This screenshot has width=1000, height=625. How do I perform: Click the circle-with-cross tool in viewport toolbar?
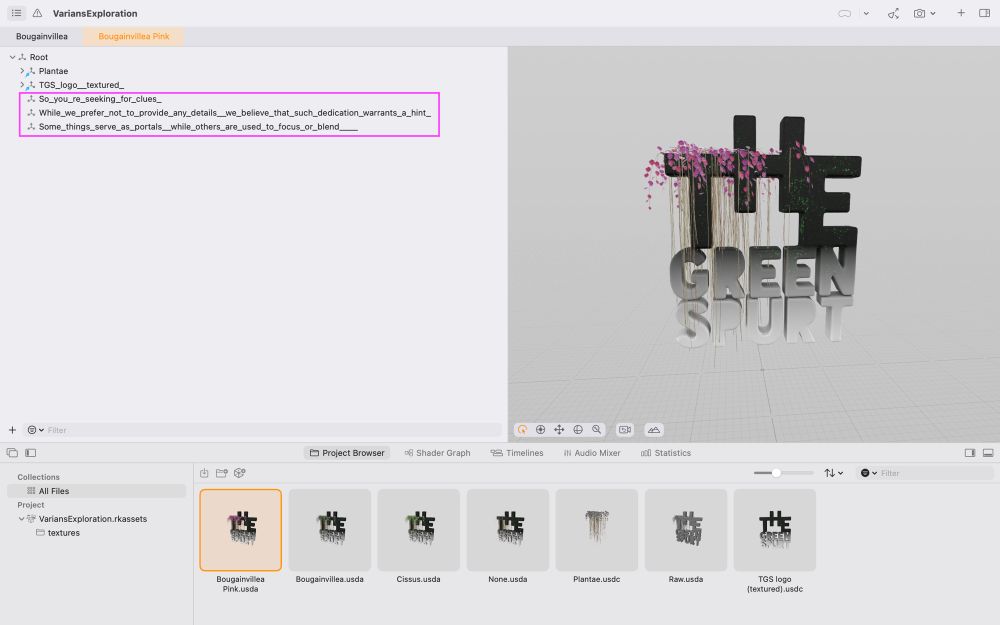click(578, 430)
